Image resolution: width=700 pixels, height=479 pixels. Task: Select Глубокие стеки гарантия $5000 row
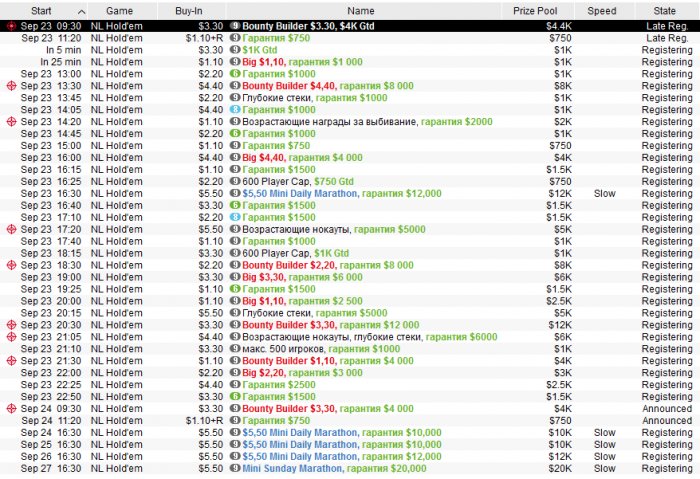pyautogui.click(x=350, y=313)
